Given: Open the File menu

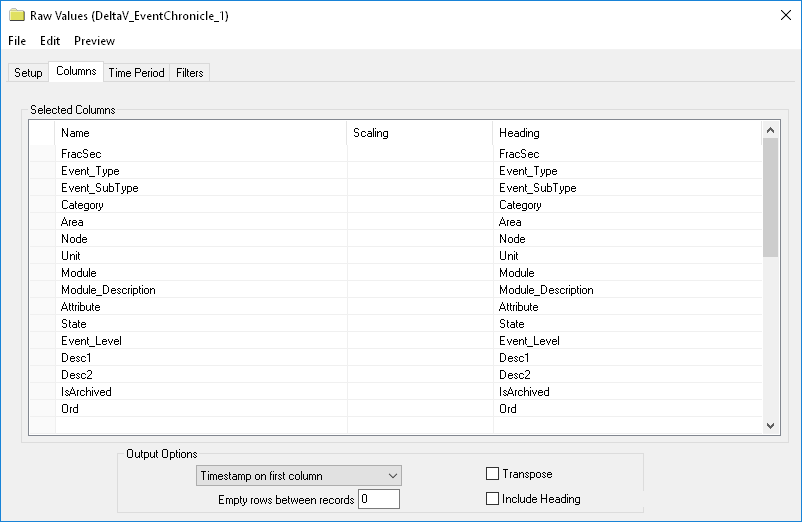Looking at the screenshot, I should (x=17, y=41).
